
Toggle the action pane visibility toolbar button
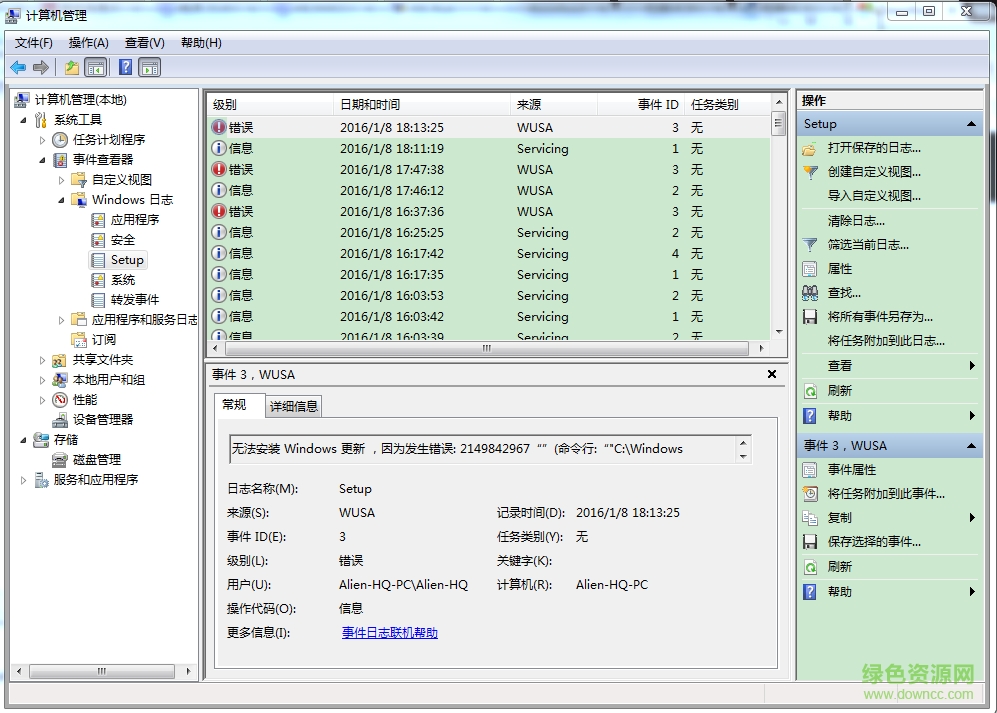(148, 67)
